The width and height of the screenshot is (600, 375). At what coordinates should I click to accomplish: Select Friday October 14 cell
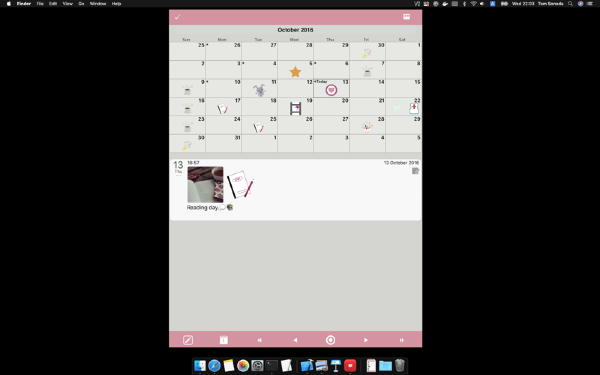(367, 88)
